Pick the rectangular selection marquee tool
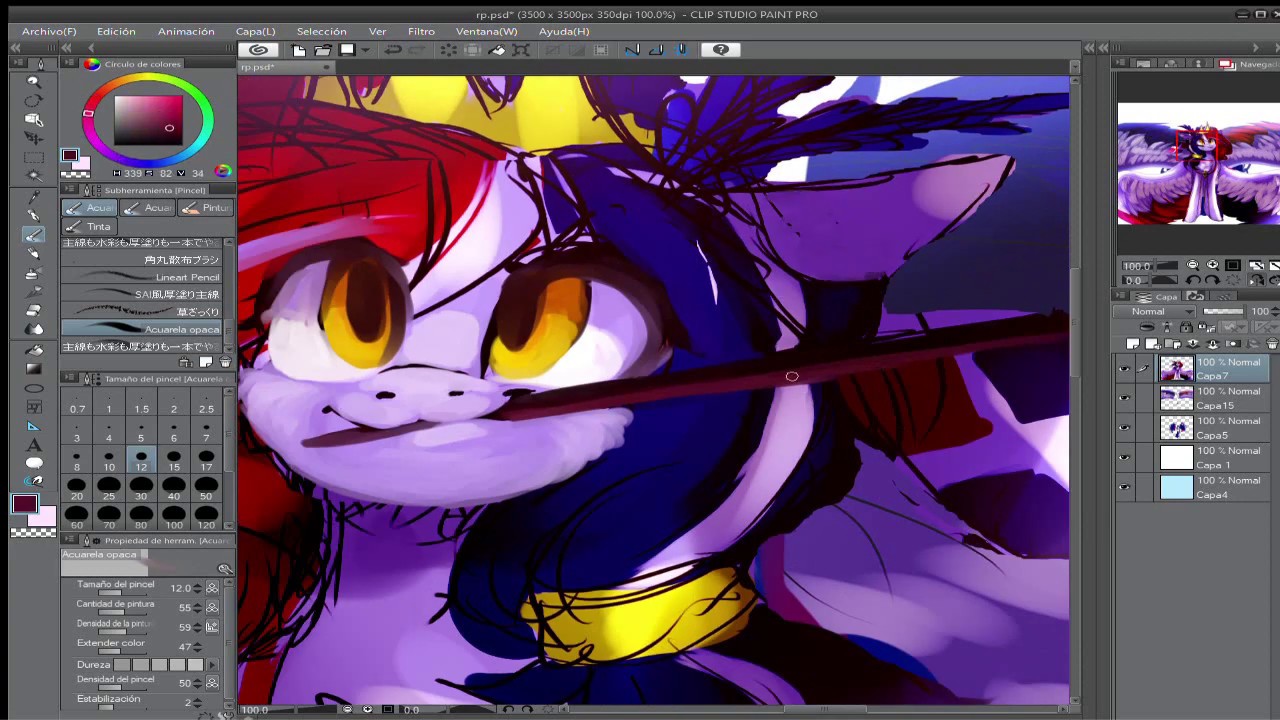The width and height of the screenshot is (1280, 720). tap(33, 158)
